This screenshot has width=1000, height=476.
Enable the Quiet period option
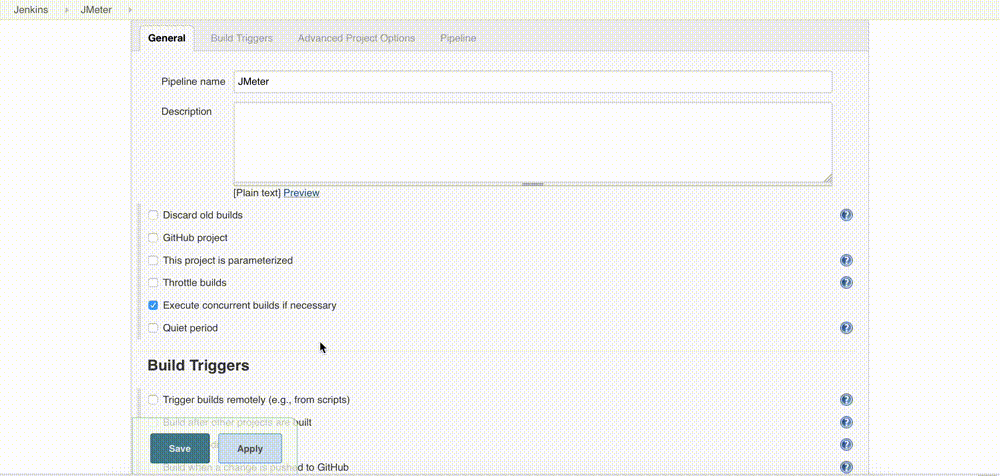(x=153, y=328)
